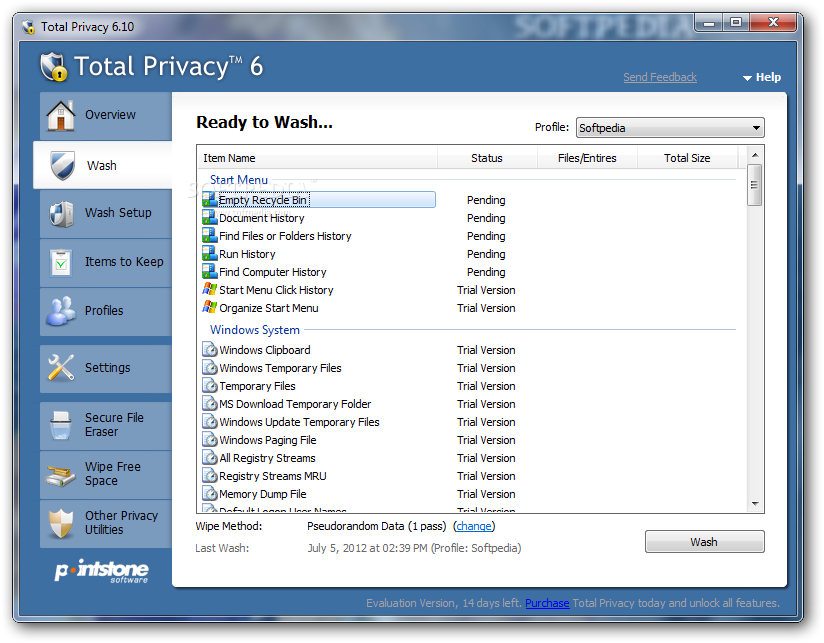This screenshot has height=643, width=824.
Task: Toggle the Run History item checkbox
Action: pos(209,254)
